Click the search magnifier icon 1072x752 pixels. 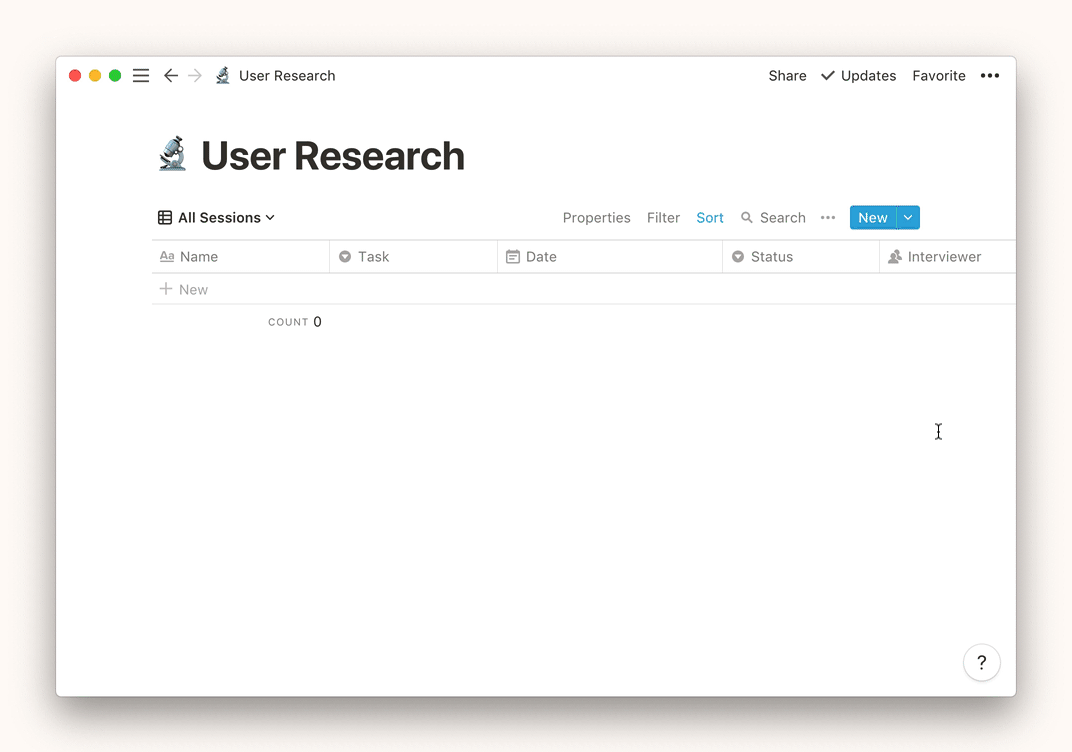coord(747,218)
